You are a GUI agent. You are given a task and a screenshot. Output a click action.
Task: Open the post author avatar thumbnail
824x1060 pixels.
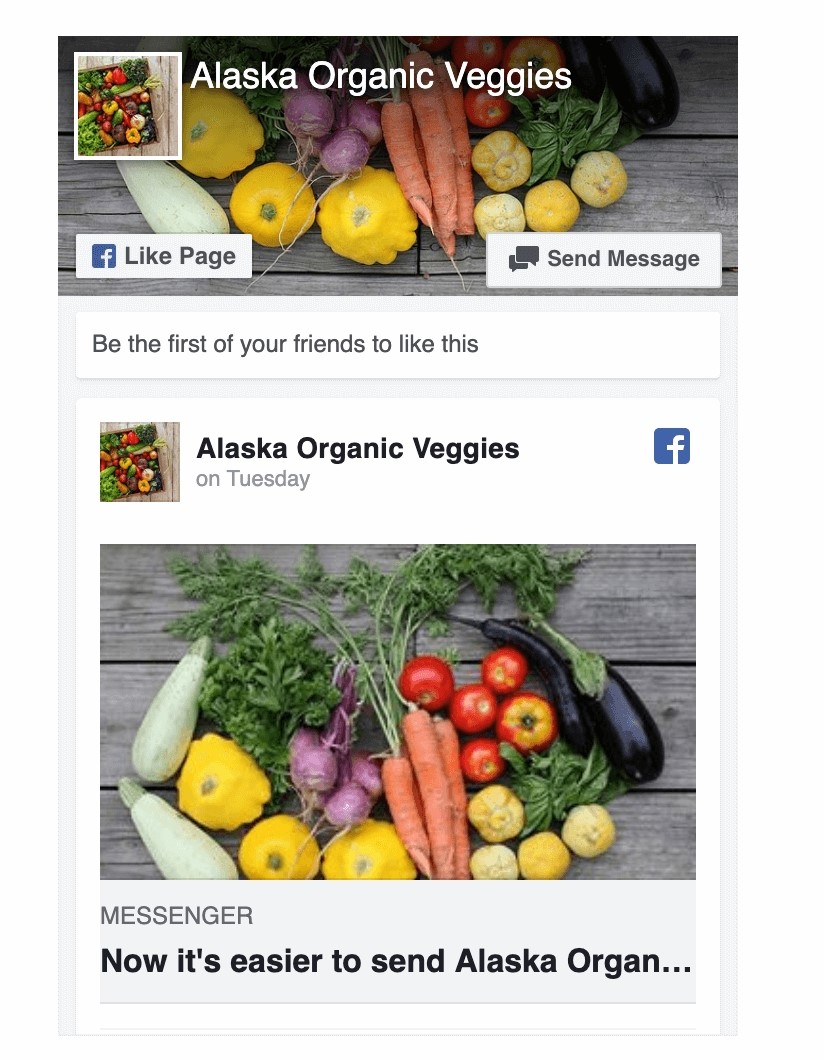point(140,462)
